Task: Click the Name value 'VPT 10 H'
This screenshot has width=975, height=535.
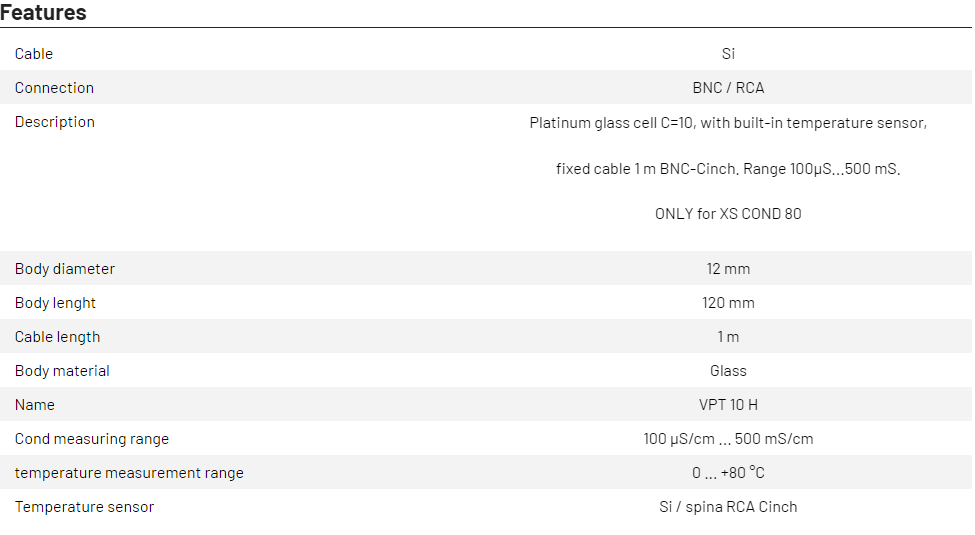Action: [x=728, y=405]
